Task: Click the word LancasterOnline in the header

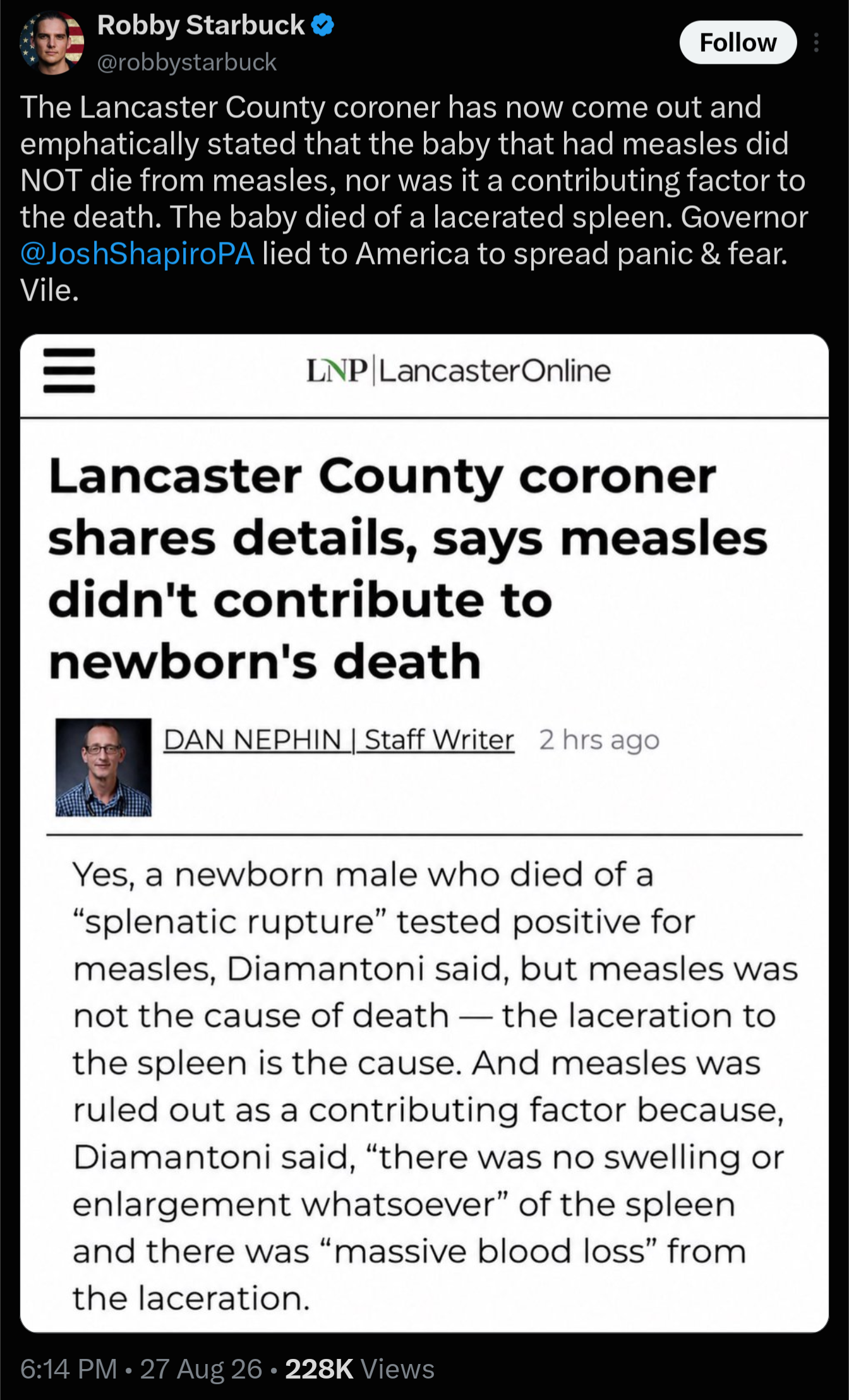Action: [495, 371]
